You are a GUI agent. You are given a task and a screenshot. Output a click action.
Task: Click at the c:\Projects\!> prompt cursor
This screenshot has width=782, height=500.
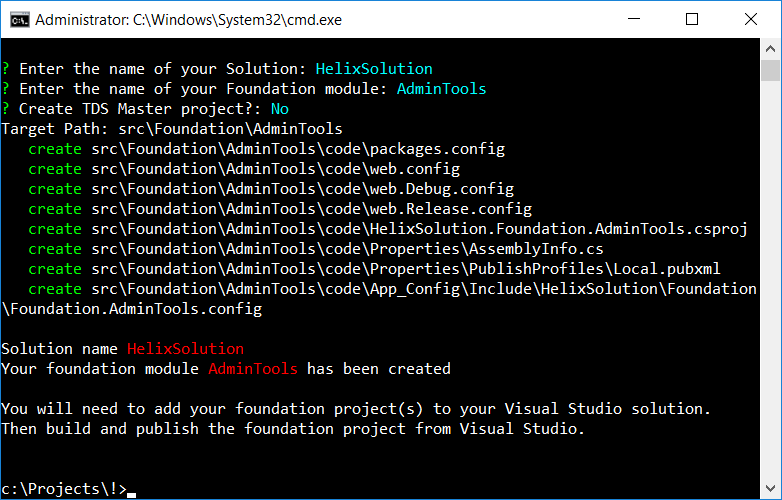point(132,489)
